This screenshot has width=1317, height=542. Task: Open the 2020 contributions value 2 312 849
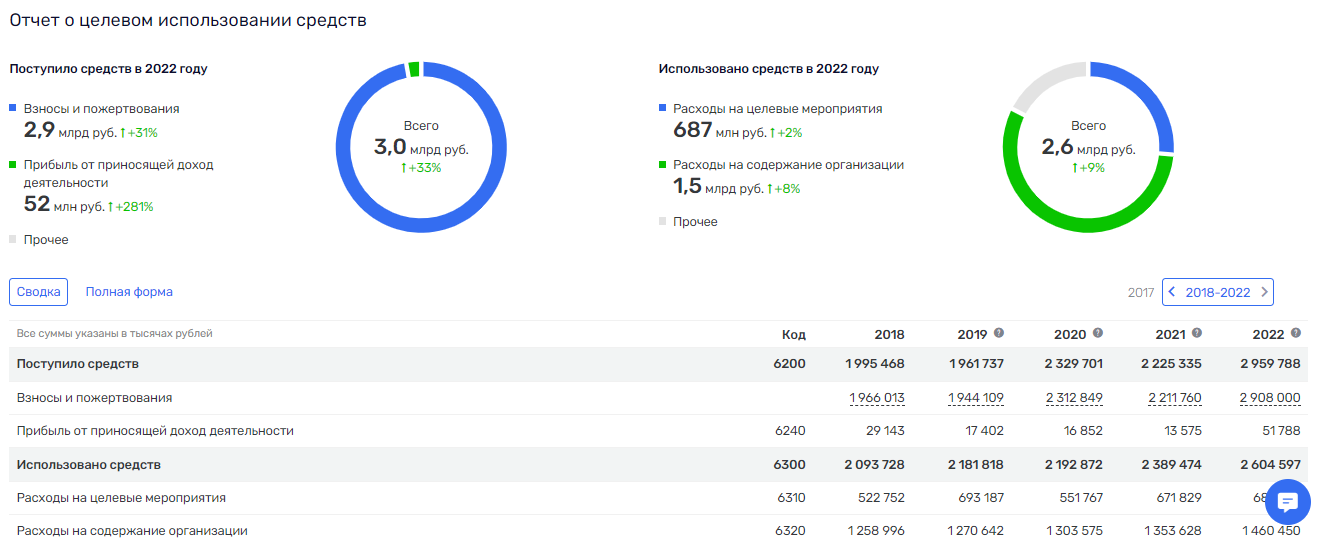[1074, 398]
